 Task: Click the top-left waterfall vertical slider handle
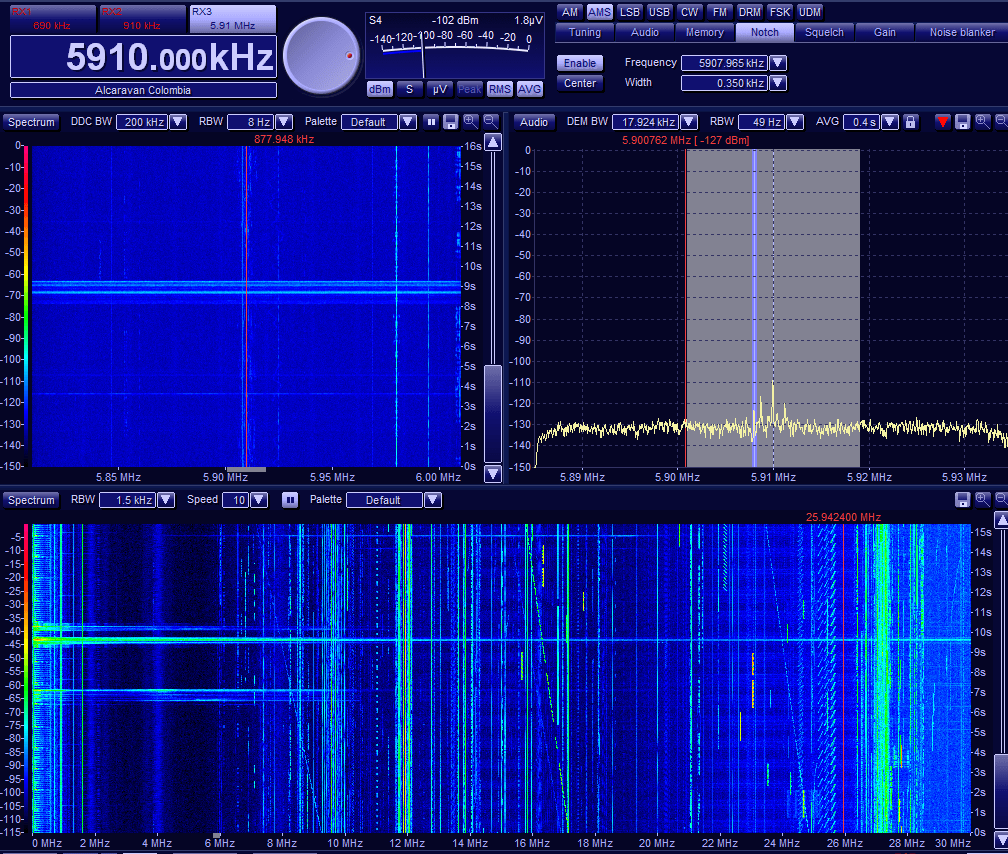coord(493,412)
